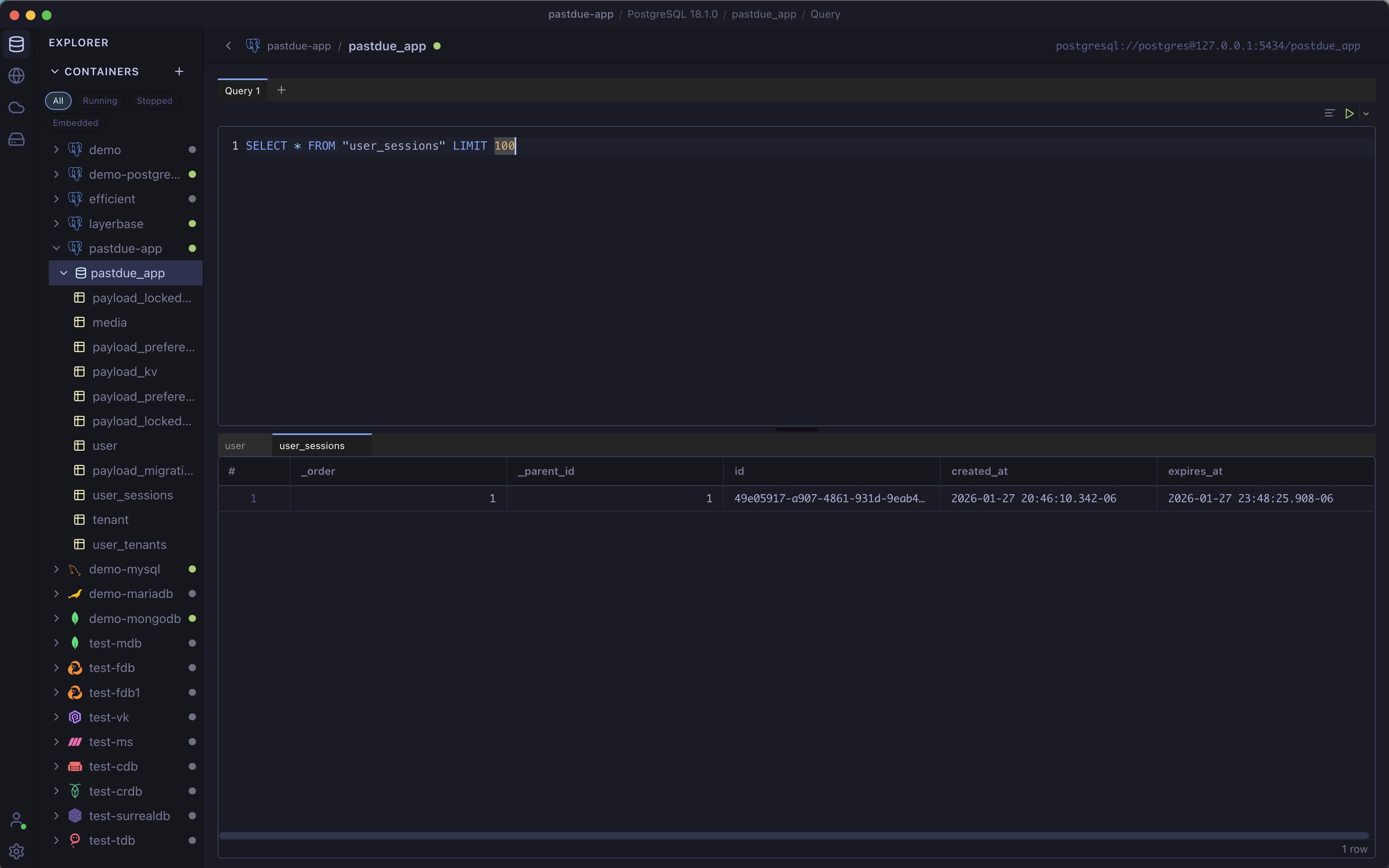Viewport: 1389px width, 868px height.
Task: Select the user_sessions results tab
Action: pos(321,445)
